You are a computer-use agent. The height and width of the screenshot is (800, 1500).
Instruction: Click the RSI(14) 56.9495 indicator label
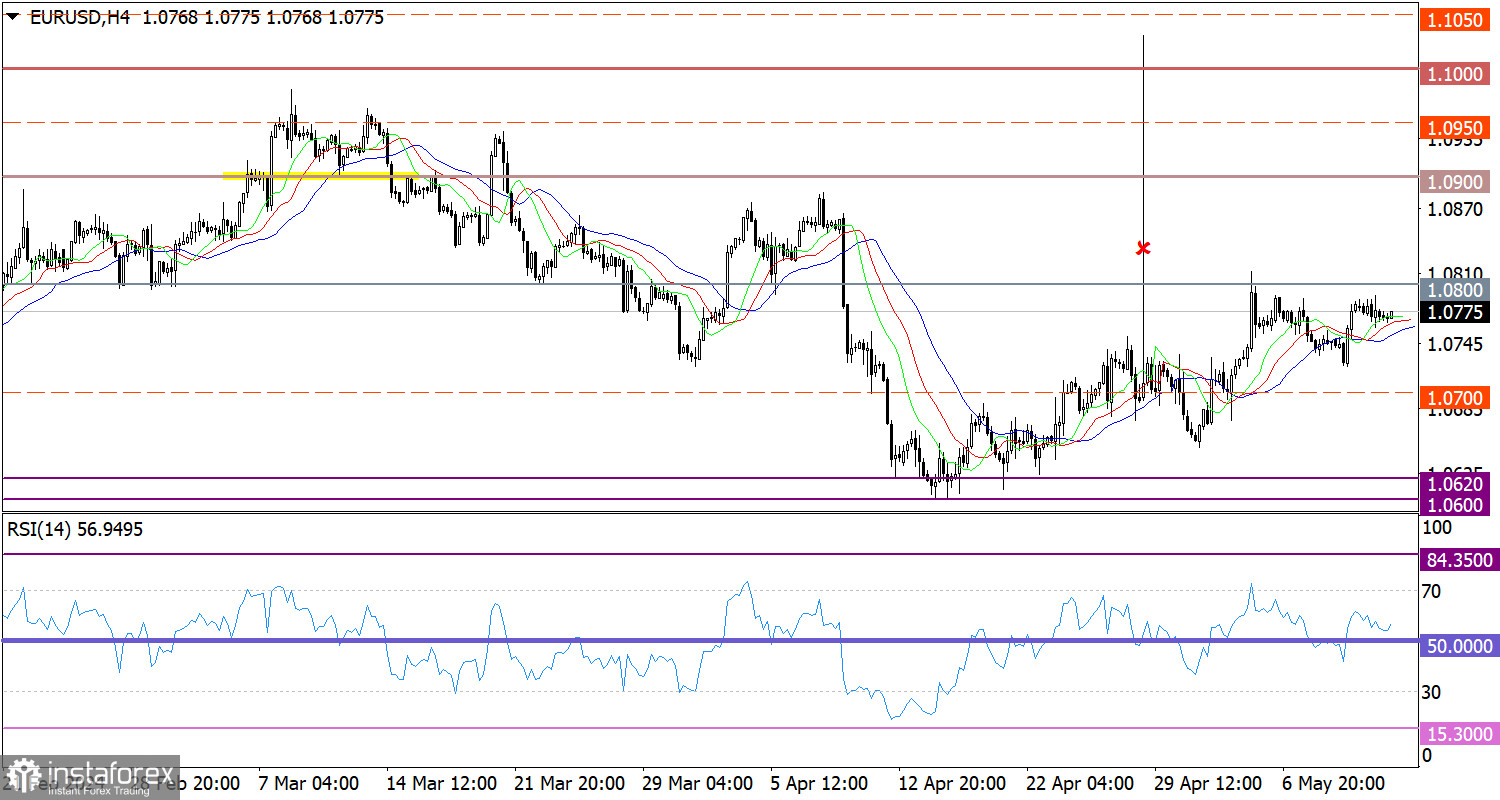point(75,530)
